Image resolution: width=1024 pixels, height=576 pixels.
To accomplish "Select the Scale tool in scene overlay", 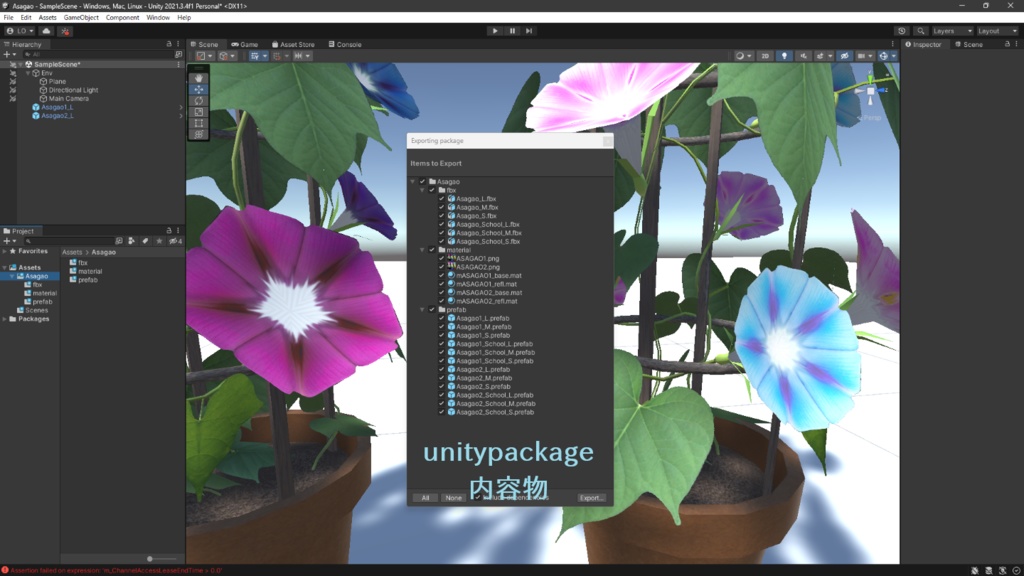I will [199, 112].
